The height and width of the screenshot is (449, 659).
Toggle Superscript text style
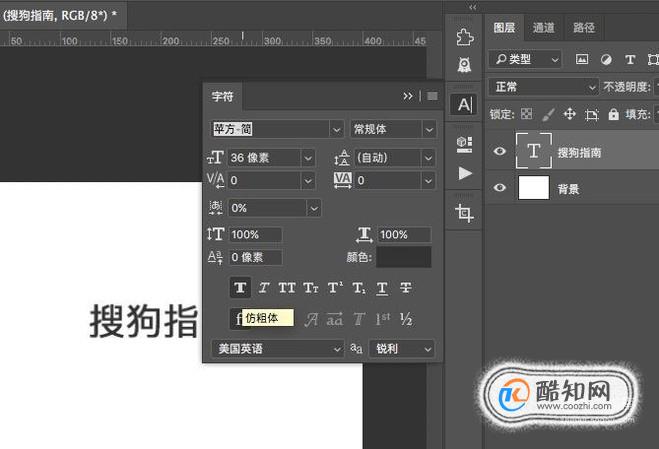pos(335,288)
